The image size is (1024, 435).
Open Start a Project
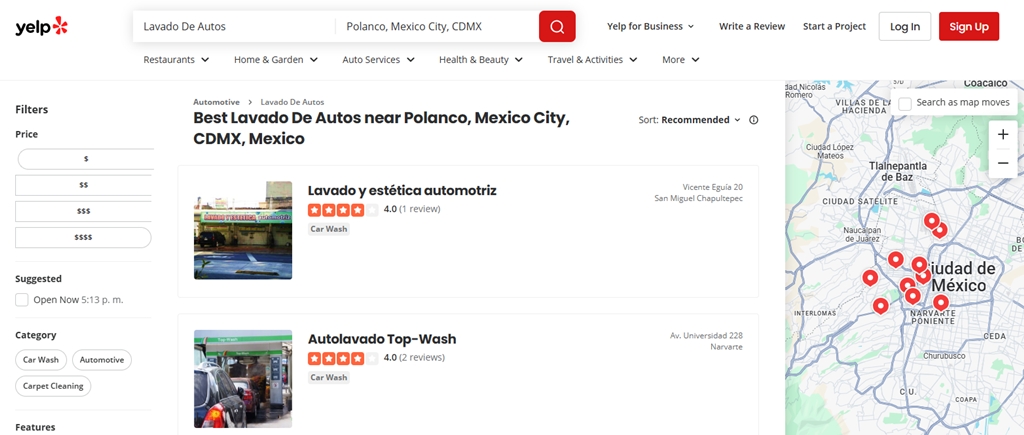coord(834,26)
